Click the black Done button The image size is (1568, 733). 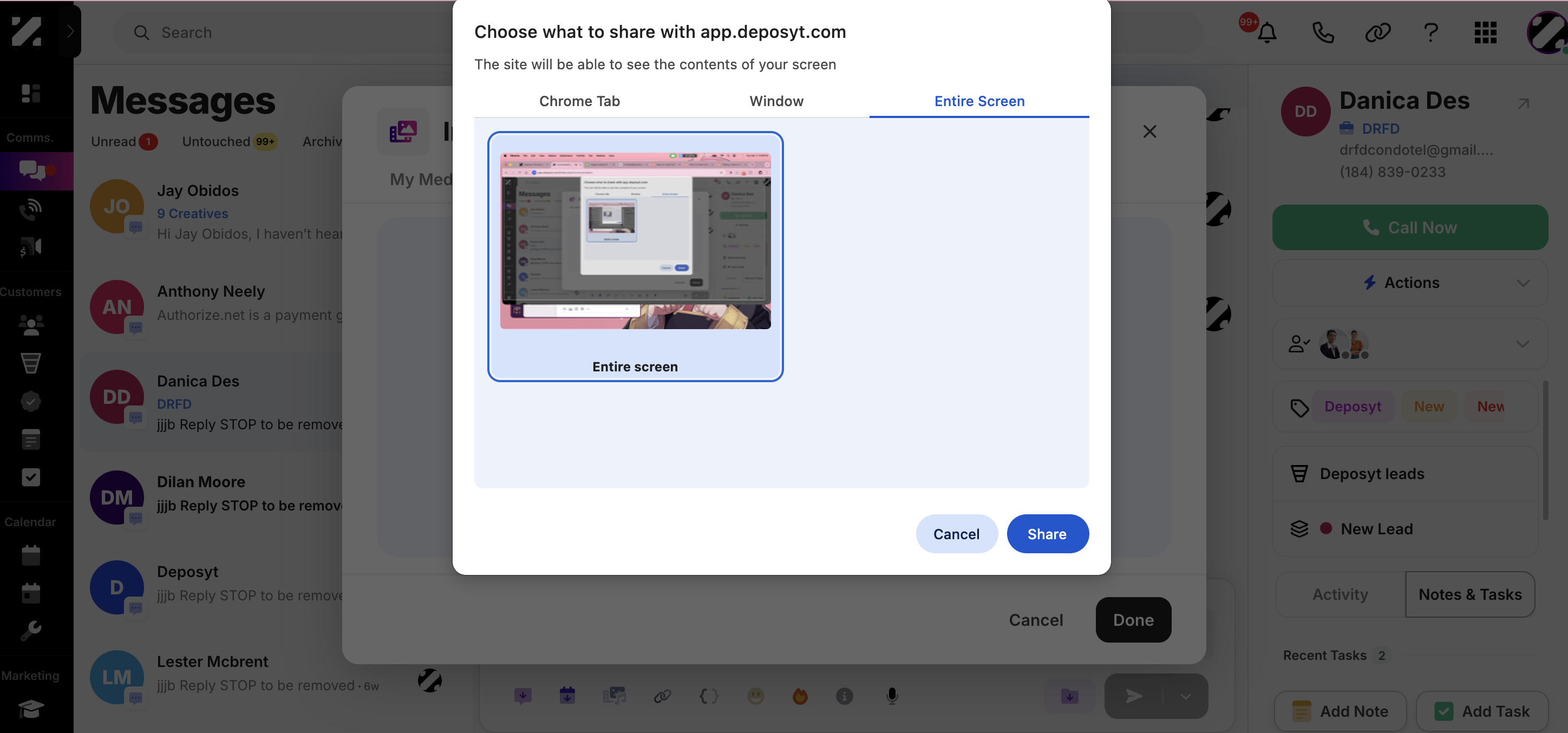tap(1133, 620)
